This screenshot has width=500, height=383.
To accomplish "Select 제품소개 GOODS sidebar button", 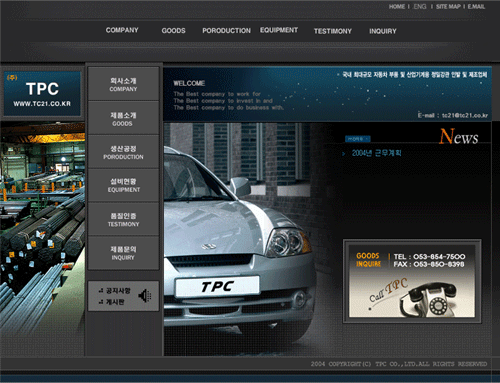I will coord(123,118).
